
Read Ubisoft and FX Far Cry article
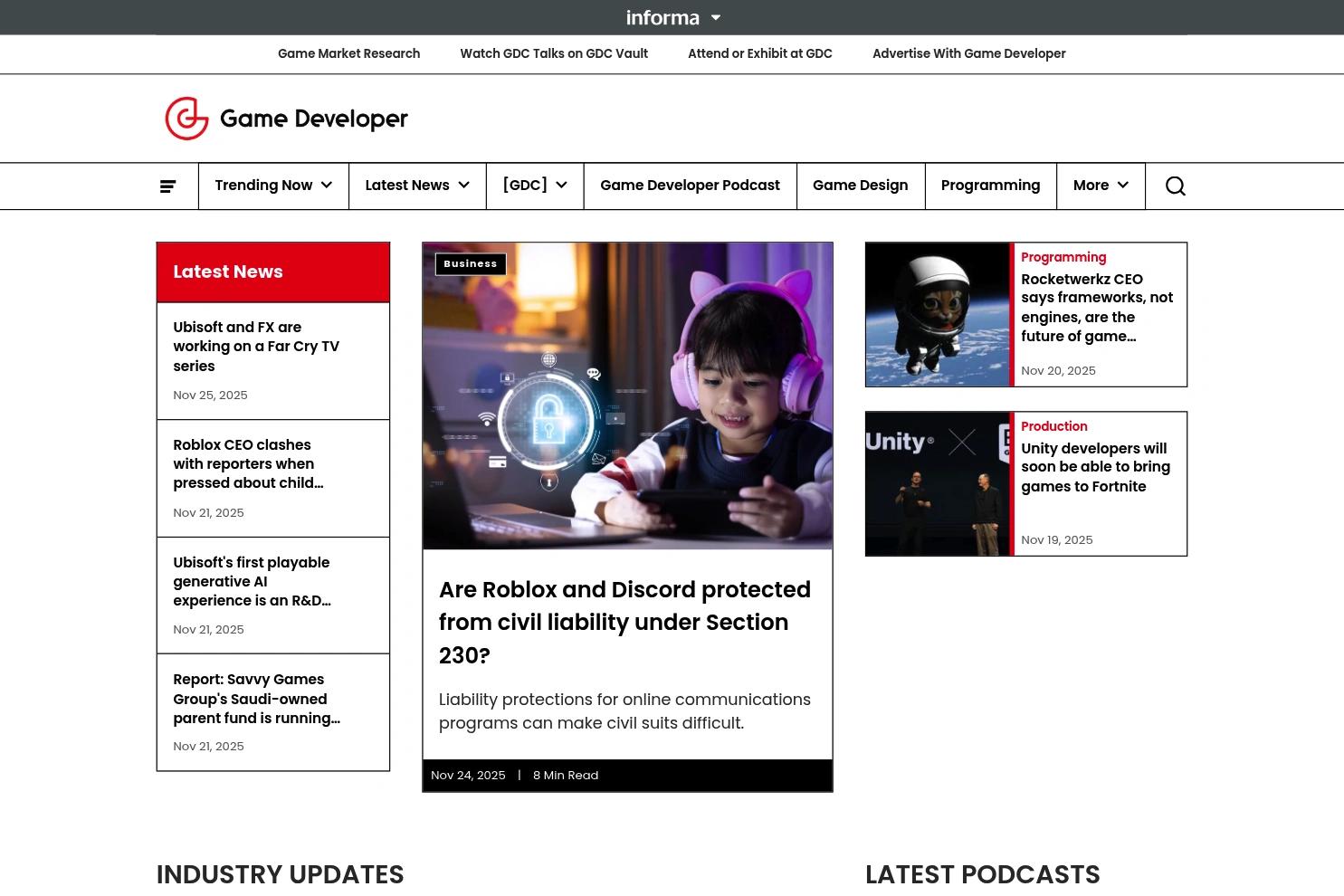tap(256, 347)
